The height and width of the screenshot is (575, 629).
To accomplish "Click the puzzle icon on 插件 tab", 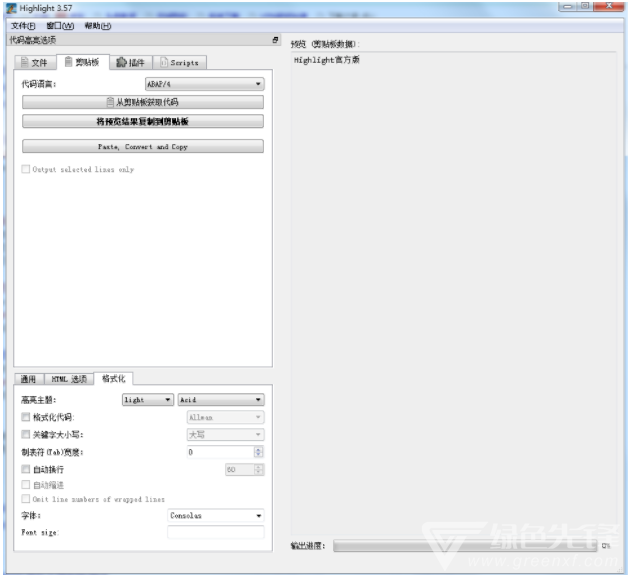I will click(121, 63).
